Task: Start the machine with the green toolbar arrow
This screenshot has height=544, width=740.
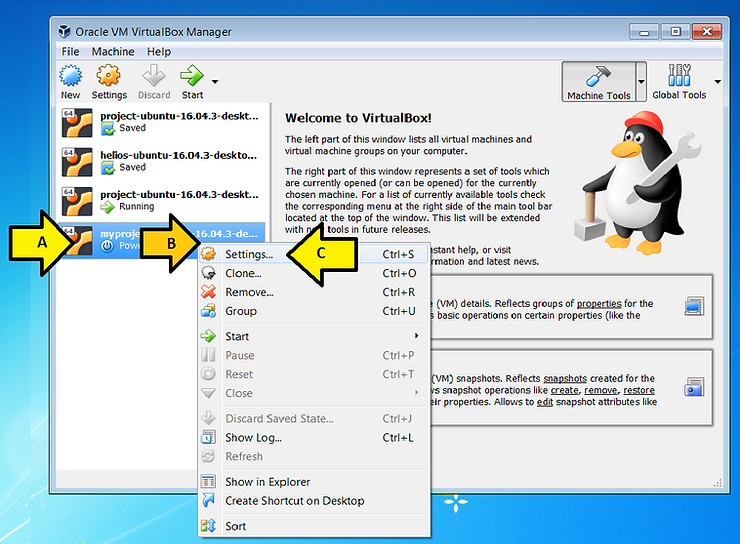Action: pos(192,75)
